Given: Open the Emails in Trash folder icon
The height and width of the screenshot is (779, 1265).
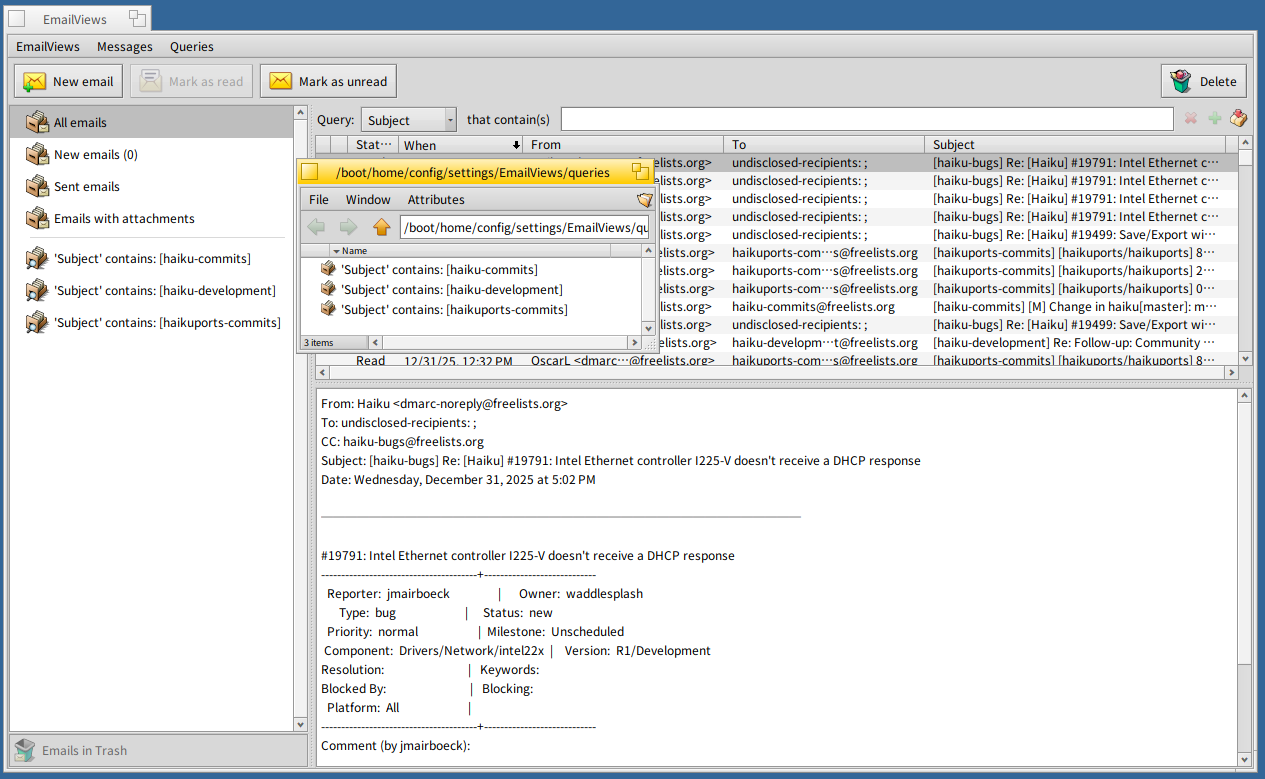Looking at the screenshot, I should (x=25, y=751).
